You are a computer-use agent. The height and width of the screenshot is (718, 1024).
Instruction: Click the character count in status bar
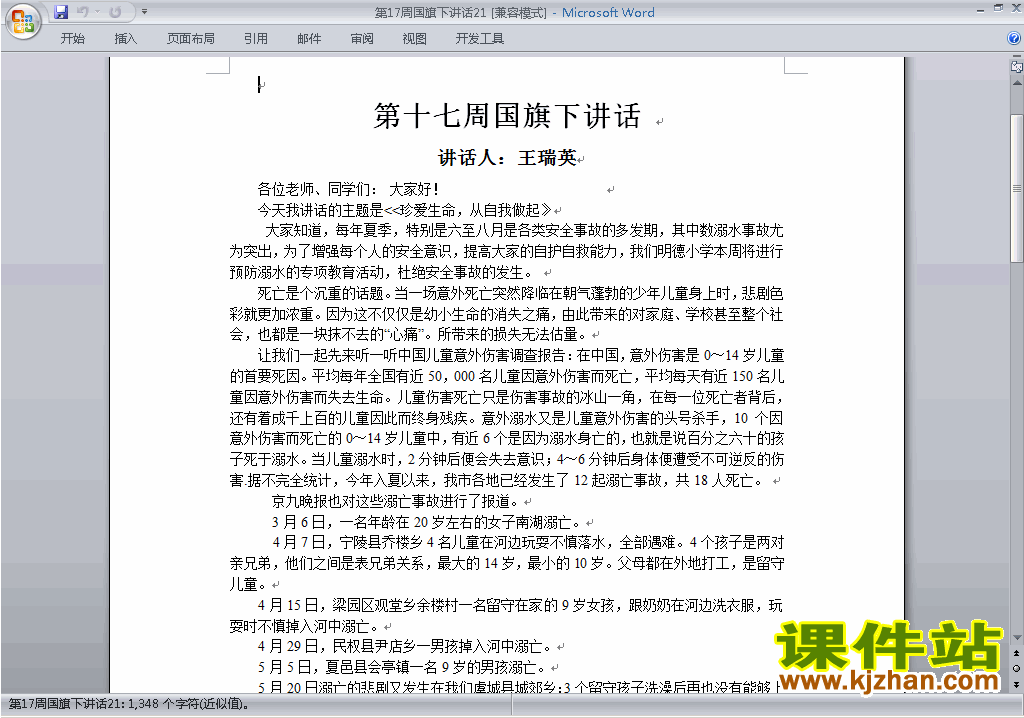[x=129, y=704]
